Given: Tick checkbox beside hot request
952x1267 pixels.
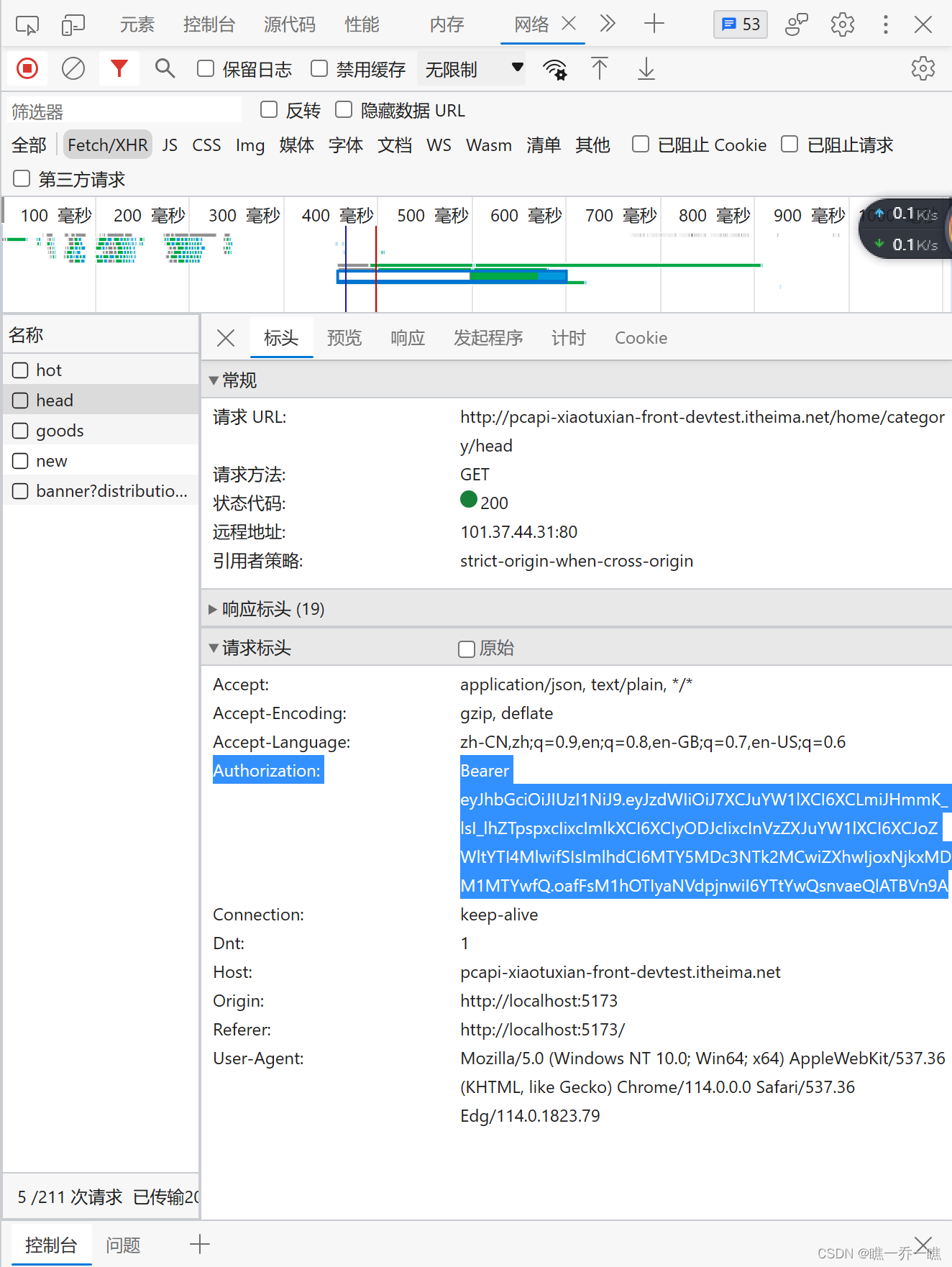Looking at the screenshot, I should point(20,370).
